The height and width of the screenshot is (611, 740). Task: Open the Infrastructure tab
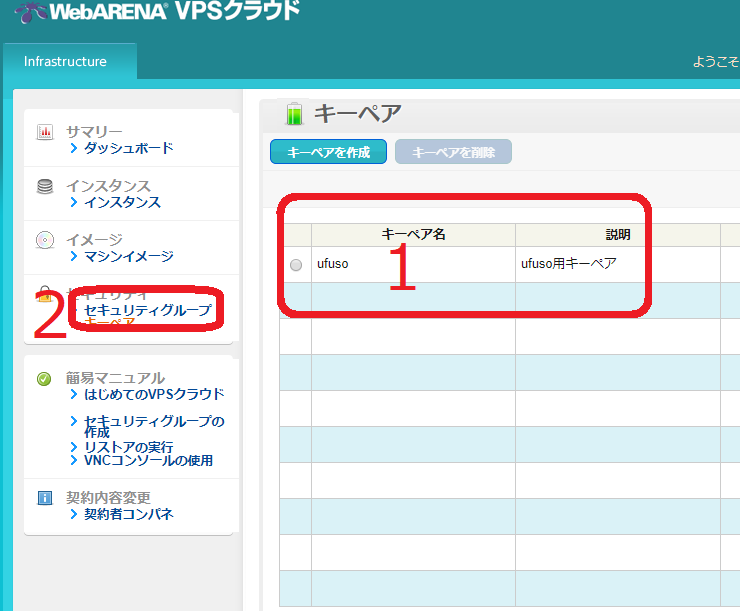click(66, 61)
